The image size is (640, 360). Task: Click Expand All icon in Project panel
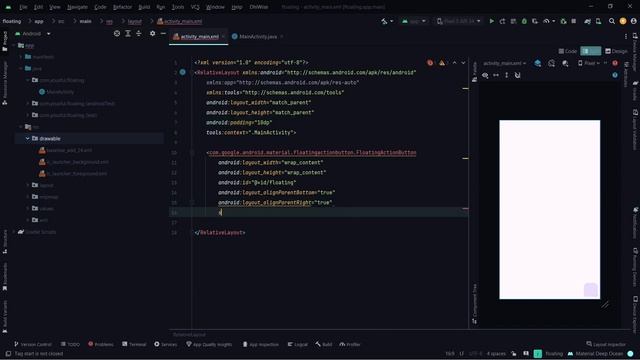128,33
